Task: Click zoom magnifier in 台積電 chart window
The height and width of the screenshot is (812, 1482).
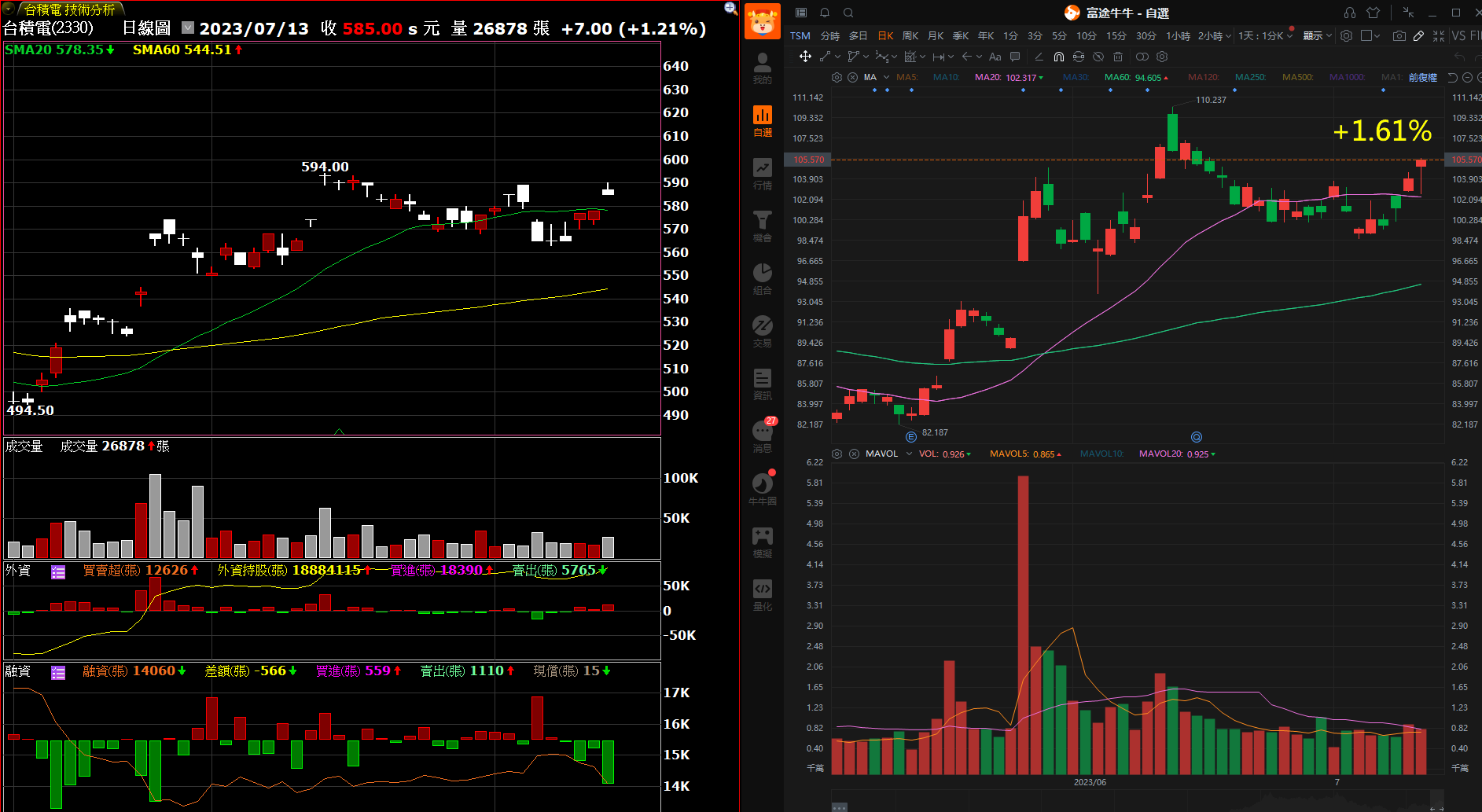Action: 730,9
